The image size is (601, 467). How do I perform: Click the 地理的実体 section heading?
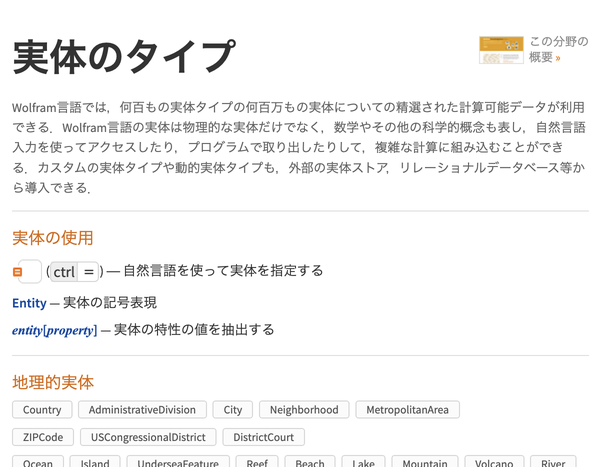click(x=53, y=382)
